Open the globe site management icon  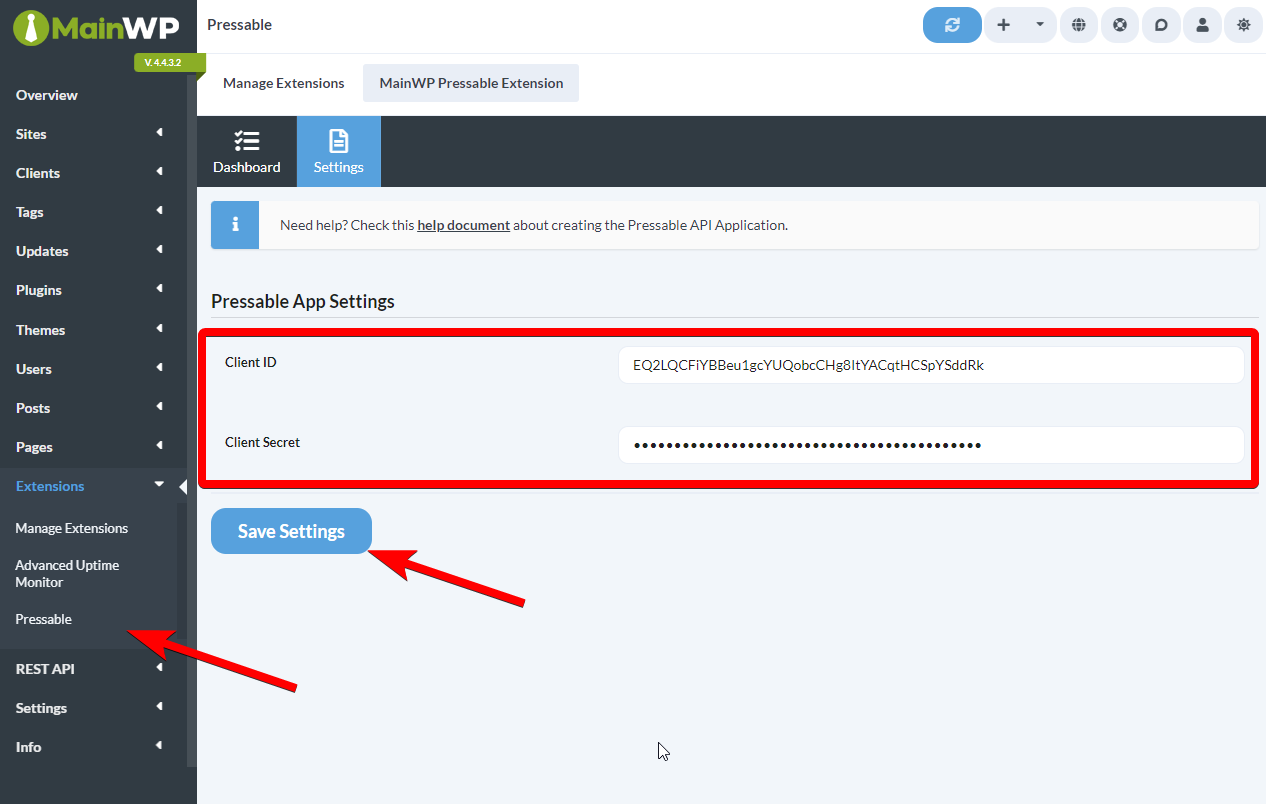tap(1078, 24)
